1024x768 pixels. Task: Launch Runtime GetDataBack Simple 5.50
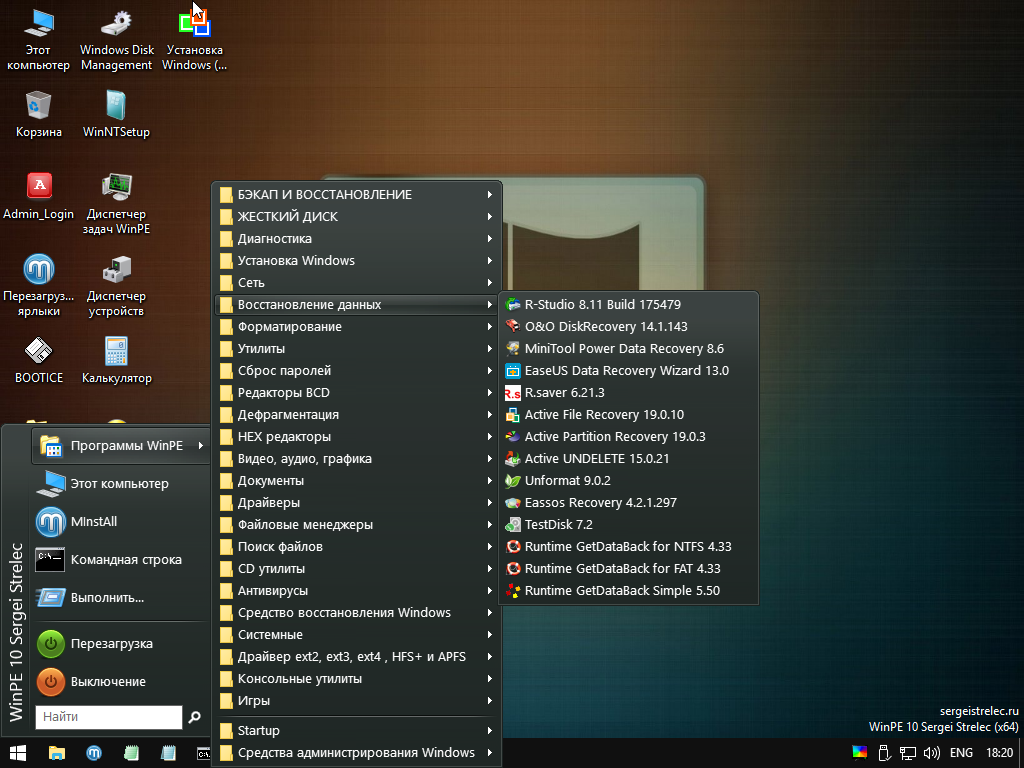pyautogui.click(x=628, y=590)
